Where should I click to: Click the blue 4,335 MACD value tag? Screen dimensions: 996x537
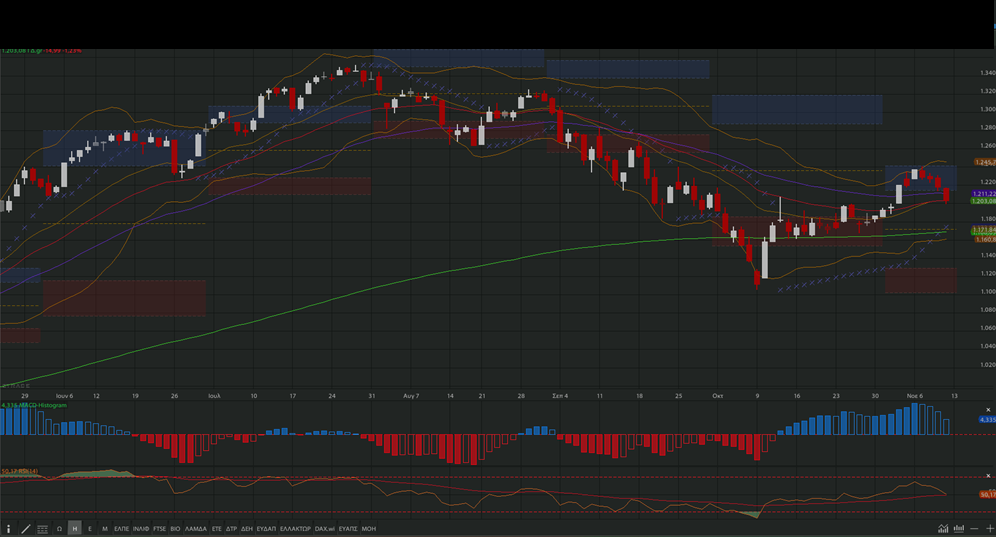tap(987, 419)
